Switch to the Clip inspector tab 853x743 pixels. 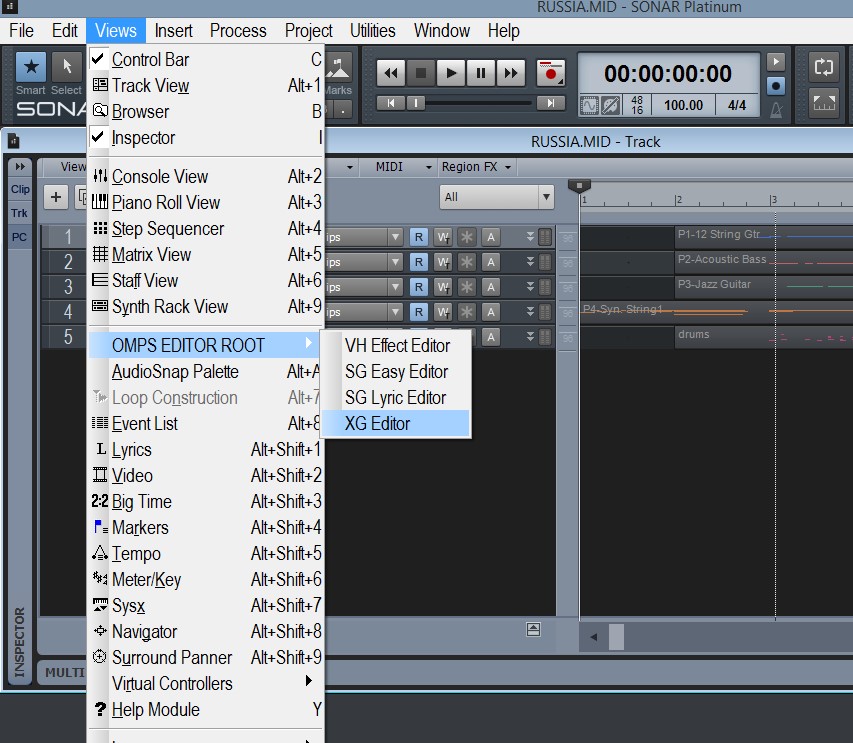click(x=20, y=189)
